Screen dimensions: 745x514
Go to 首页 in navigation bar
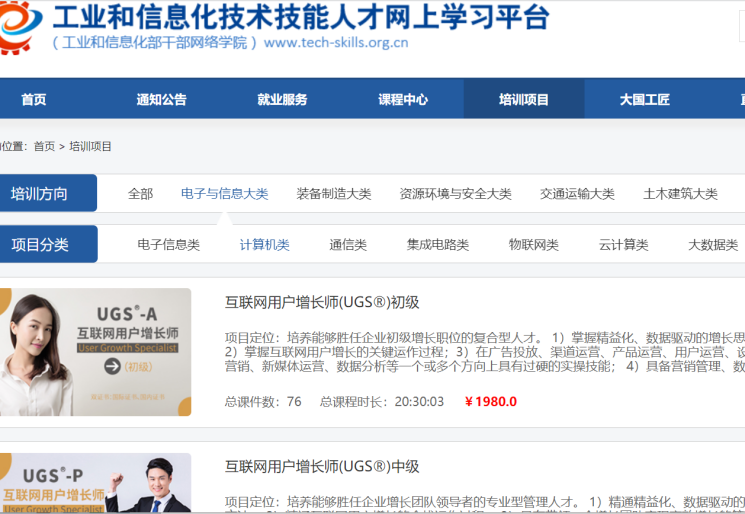pos(34,99)
